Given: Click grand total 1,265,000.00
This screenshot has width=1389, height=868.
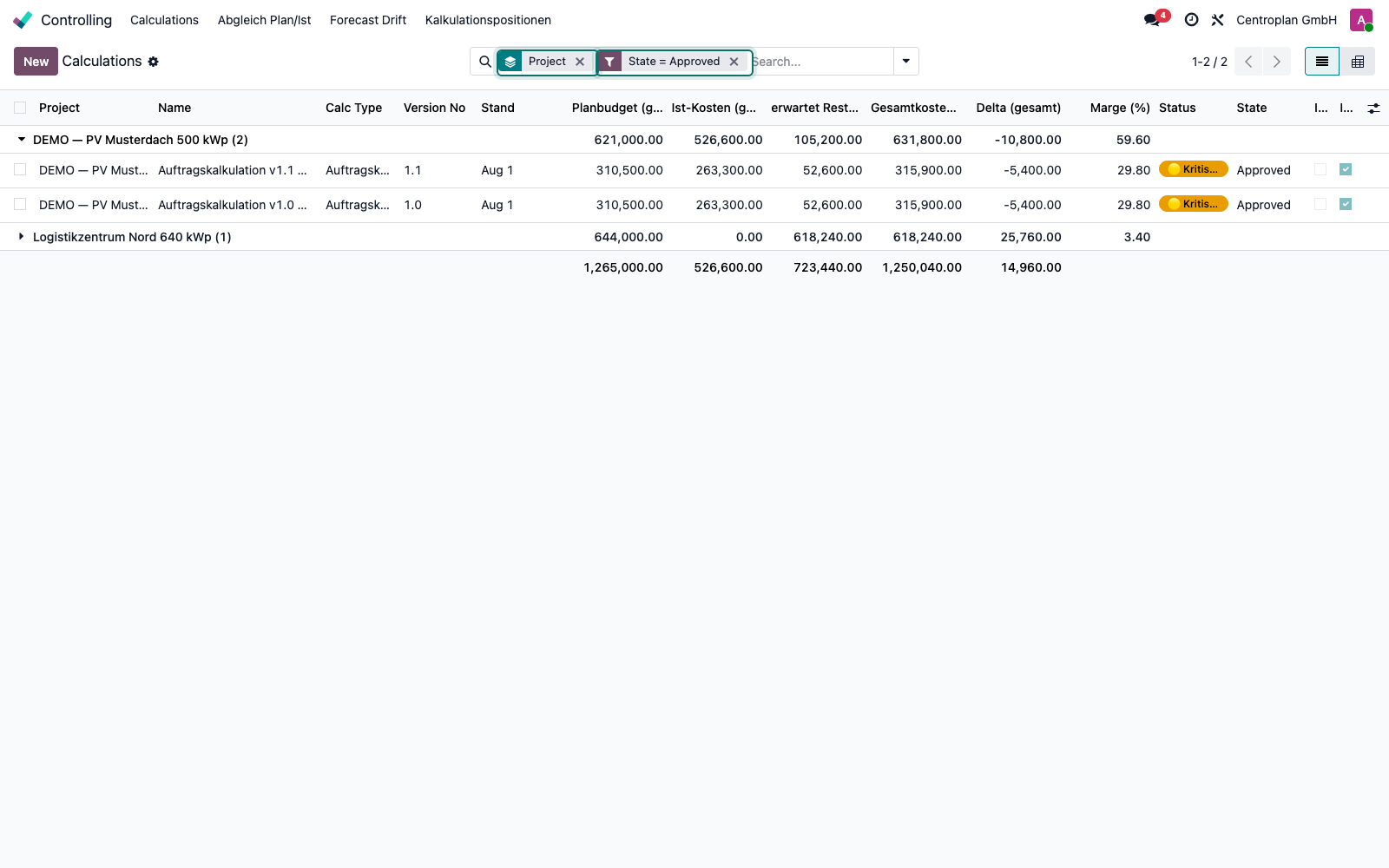Looking at the screenshot, I should tap(623, 267).
